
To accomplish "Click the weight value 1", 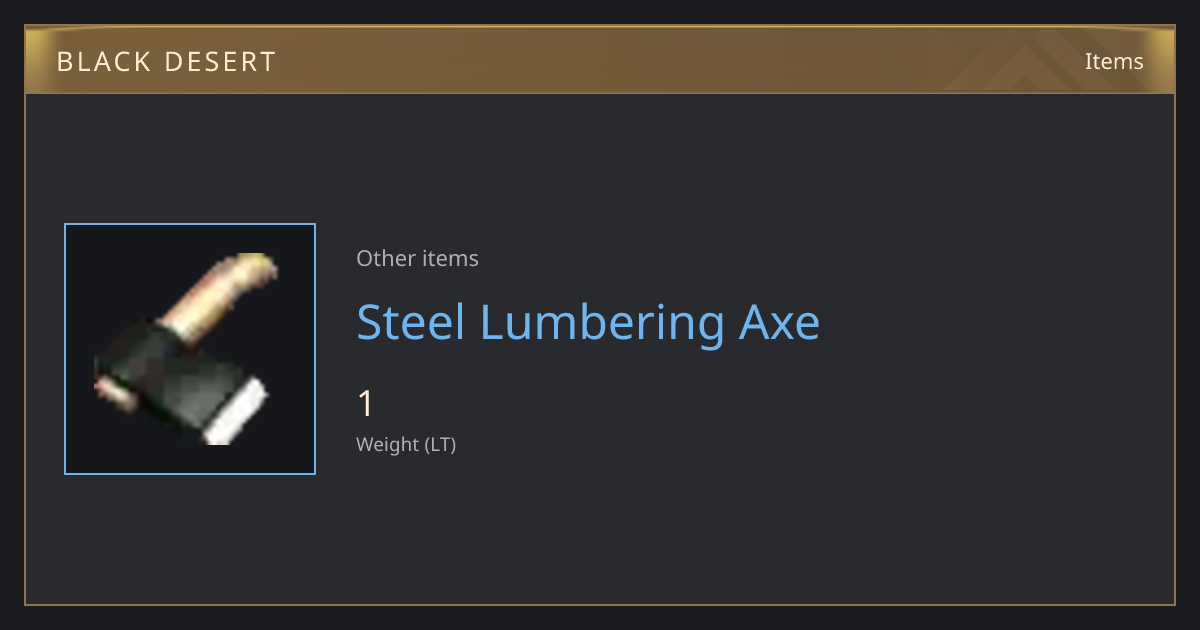I will pyautogui.click(x=365, y=404).
